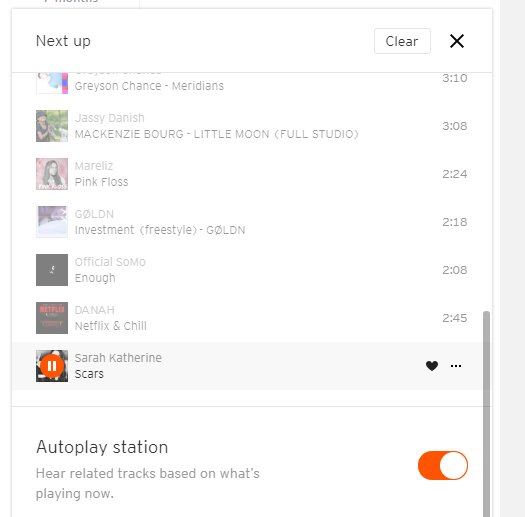
Task: Close the Next up panel
Action: 457,41
